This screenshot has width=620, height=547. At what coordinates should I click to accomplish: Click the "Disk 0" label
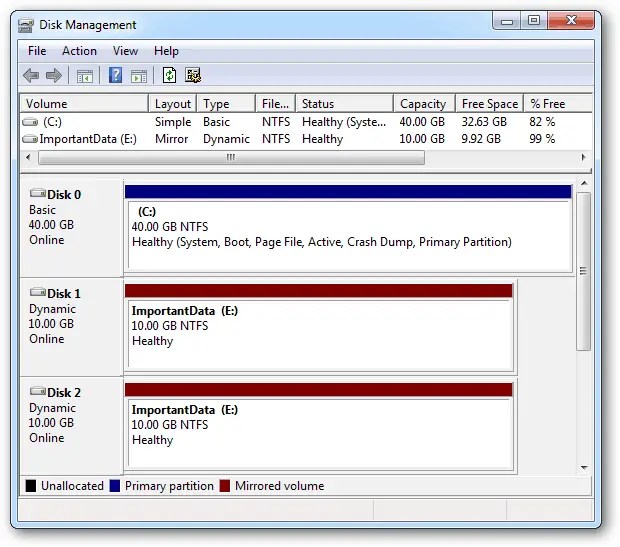[64, 195]
